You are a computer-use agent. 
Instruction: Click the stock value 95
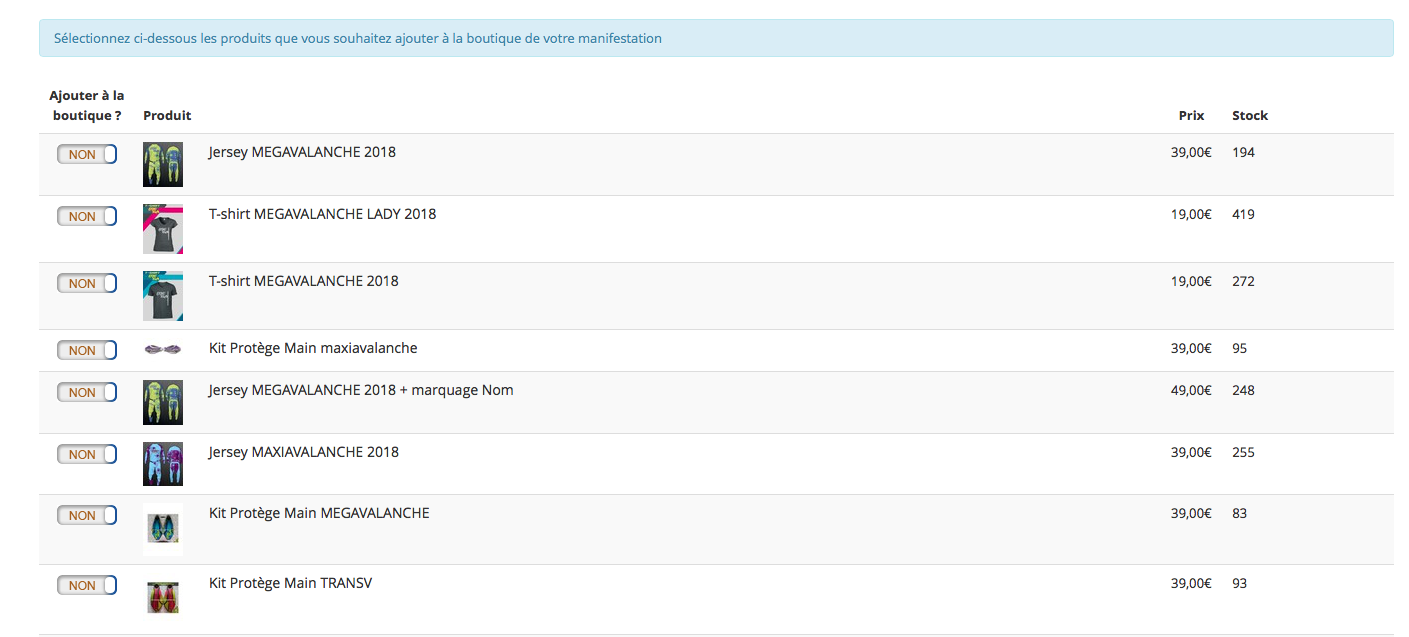(x=1240, y=348)
